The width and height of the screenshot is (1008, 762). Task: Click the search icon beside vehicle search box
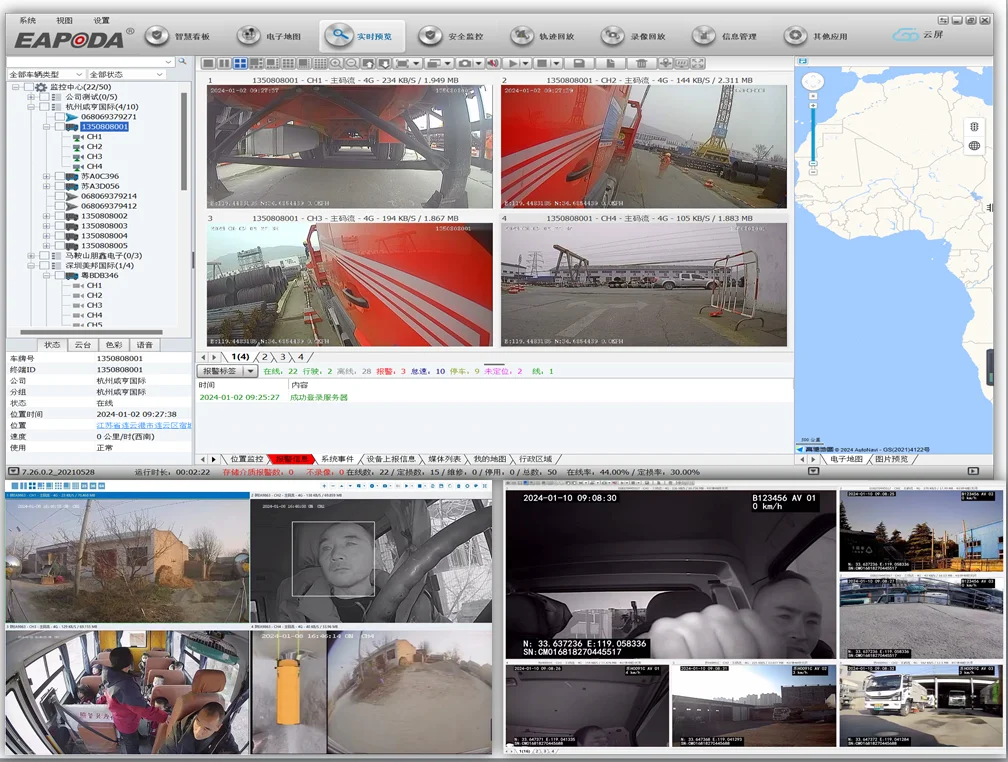[x=182, y=61]
